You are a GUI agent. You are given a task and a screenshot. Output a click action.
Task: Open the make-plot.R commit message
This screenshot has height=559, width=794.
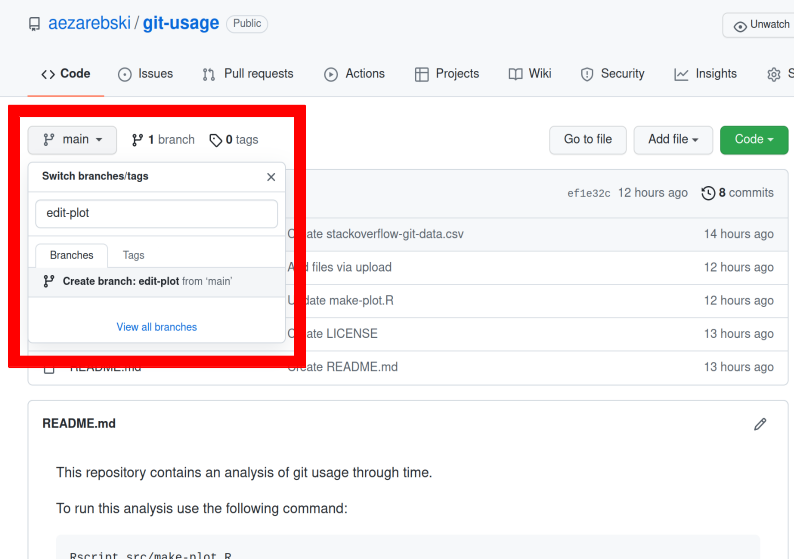(341, 301)
